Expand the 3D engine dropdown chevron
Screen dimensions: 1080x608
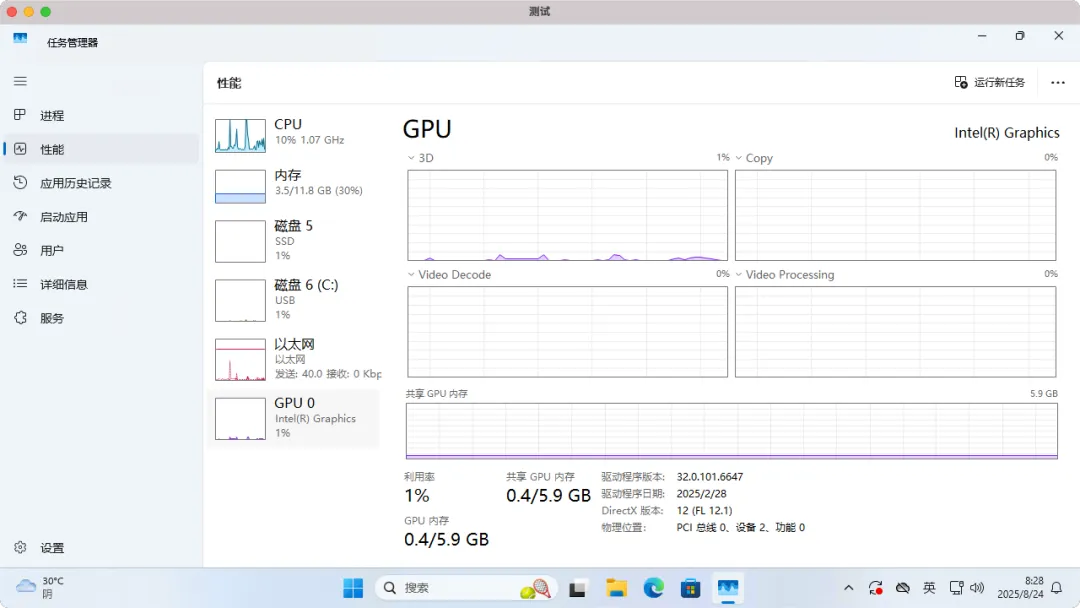coord(411,158)
